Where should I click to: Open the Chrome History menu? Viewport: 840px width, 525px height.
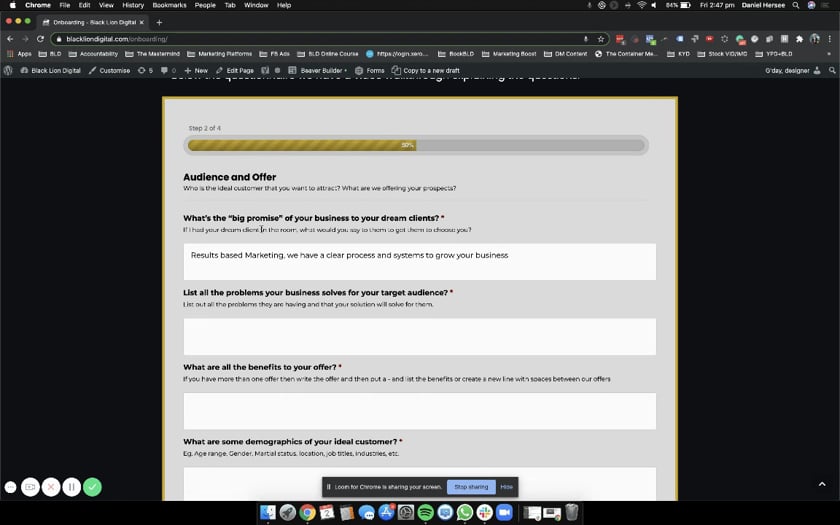coord(133,5)
